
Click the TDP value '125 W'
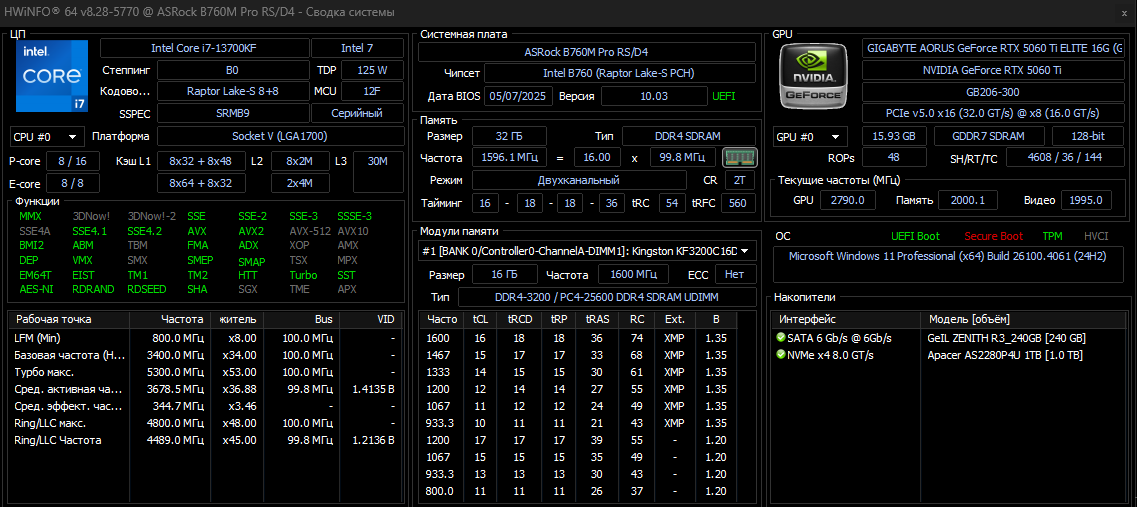373,70
